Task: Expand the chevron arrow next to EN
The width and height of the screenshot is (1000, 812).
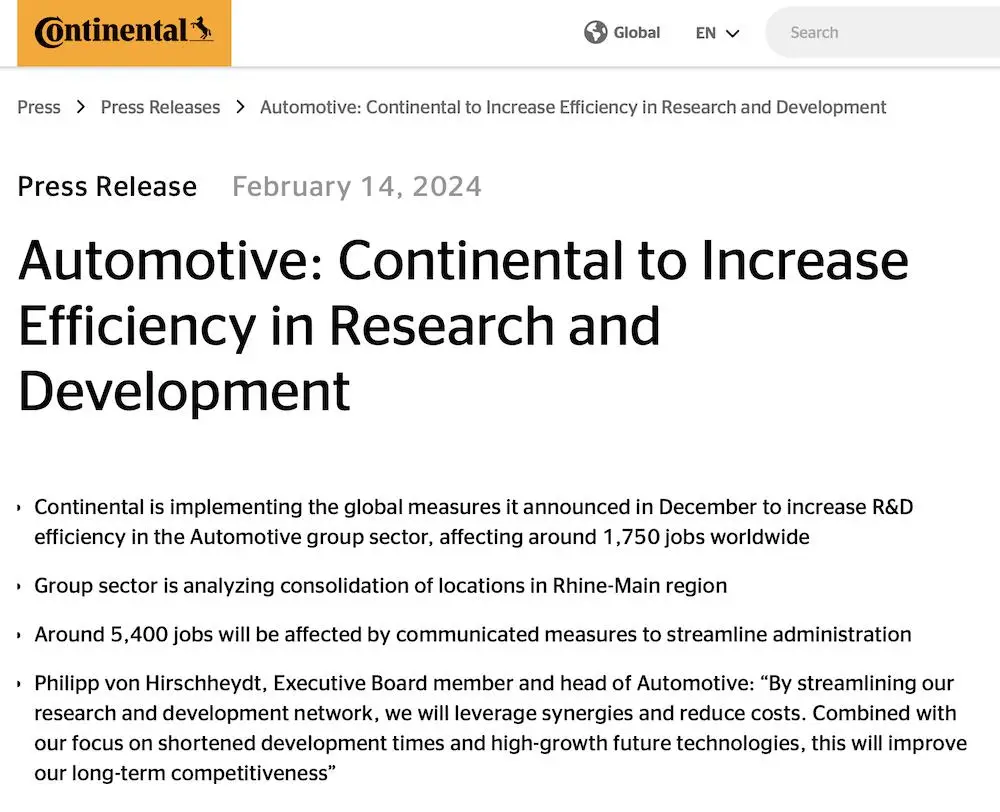Action: point(732,33)
